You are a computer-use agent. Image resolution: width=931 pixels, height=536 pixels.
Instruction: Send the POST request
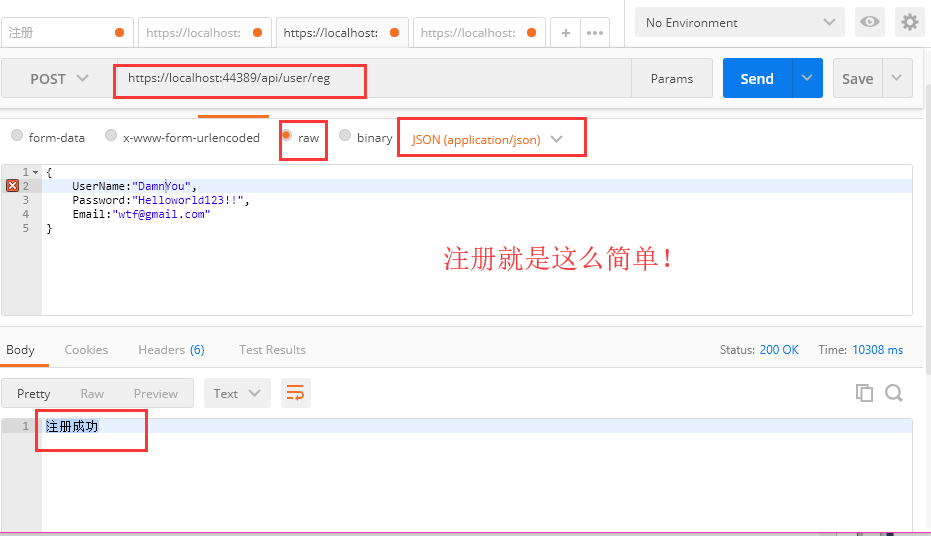pos(757,78)
